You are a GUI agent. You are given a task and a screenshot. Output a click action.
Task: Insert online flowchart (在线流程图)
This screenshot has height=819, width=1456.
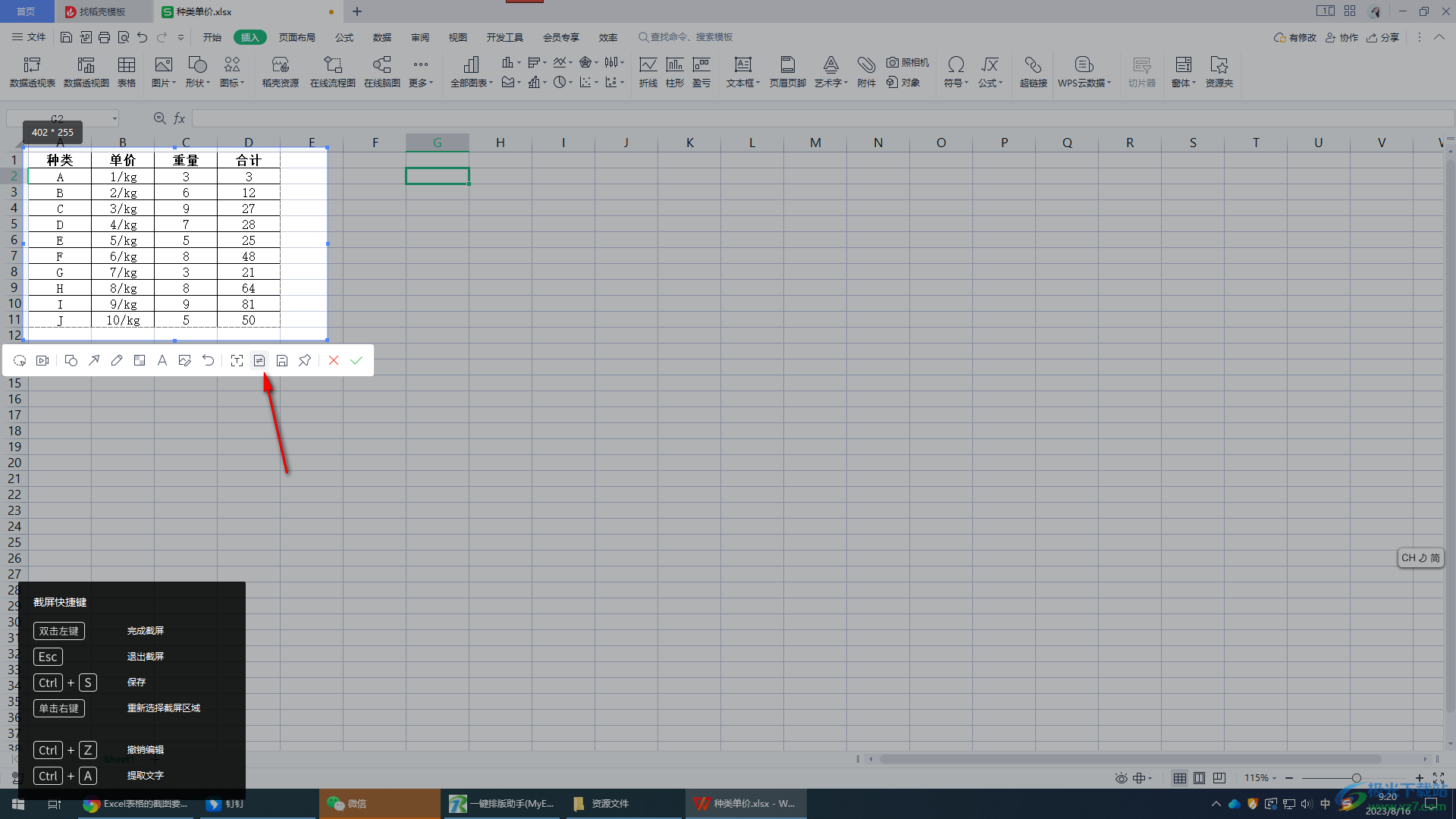click(333, 72)
